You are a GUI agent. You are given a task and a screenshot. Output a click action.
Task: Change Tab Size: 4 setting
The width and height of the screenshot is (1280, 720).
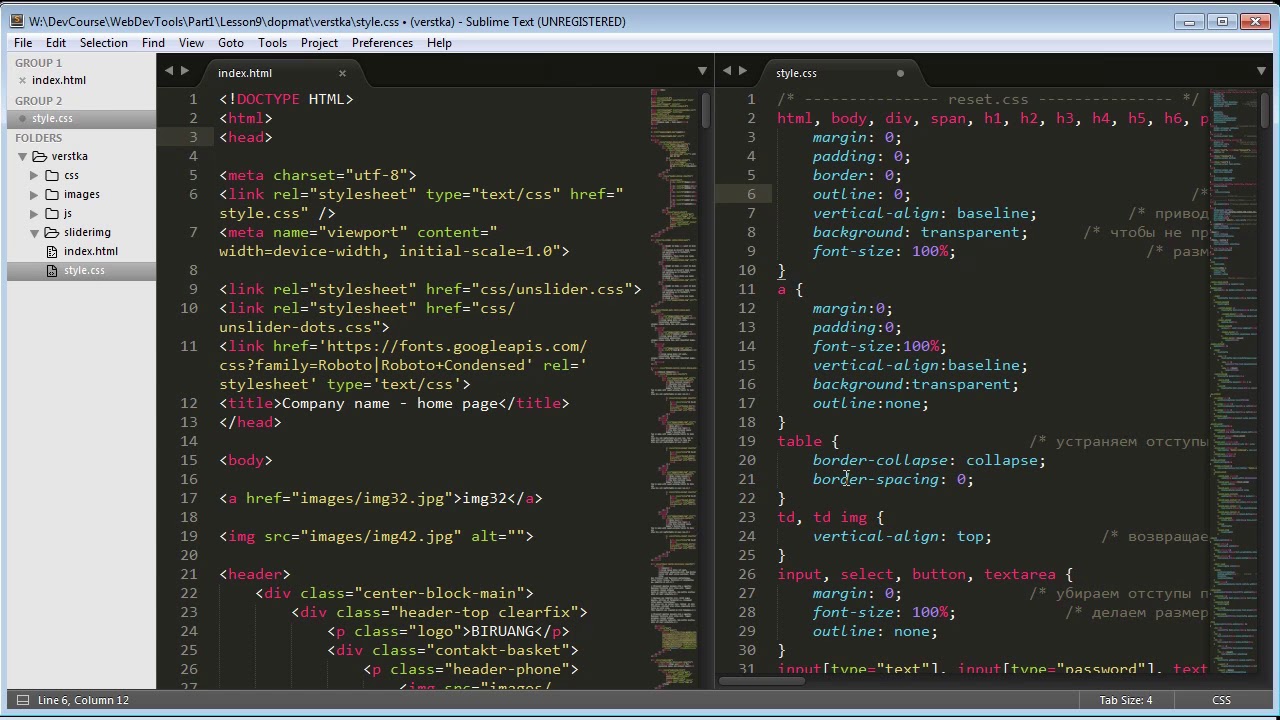click(1126, 700)
